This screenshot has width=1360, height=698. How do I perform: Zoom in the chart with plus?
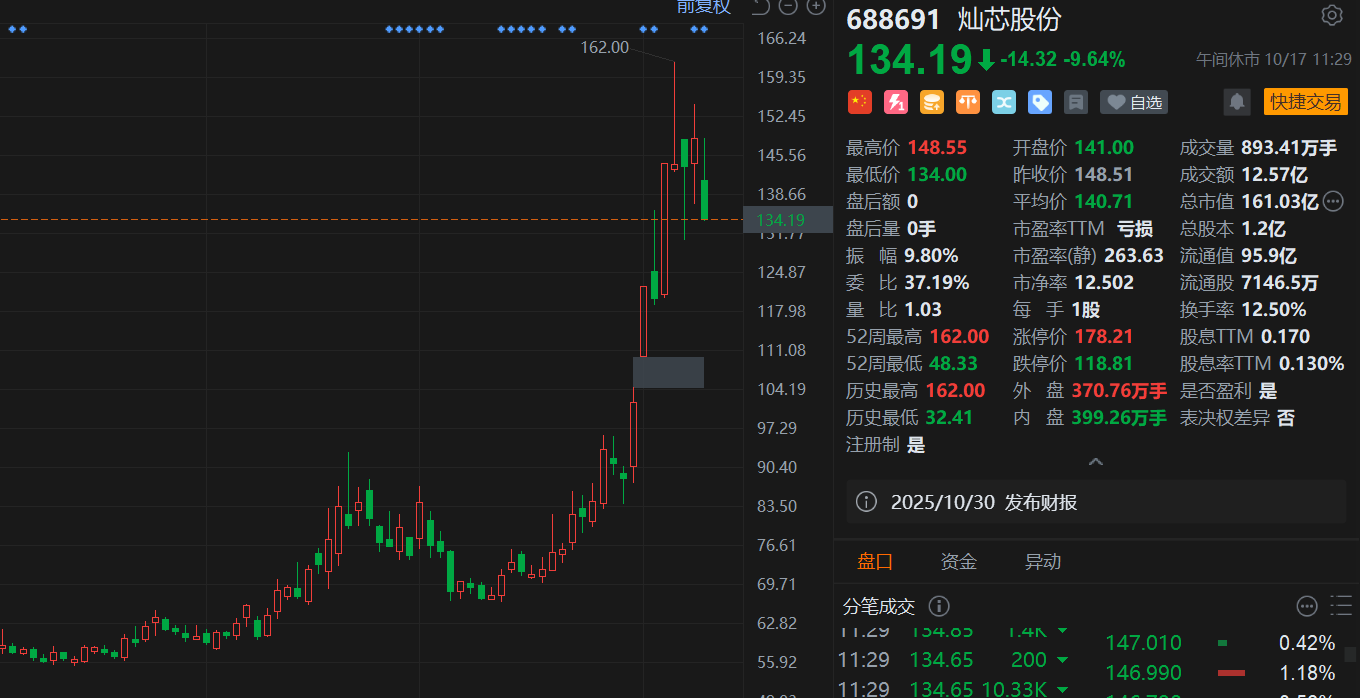816,7
